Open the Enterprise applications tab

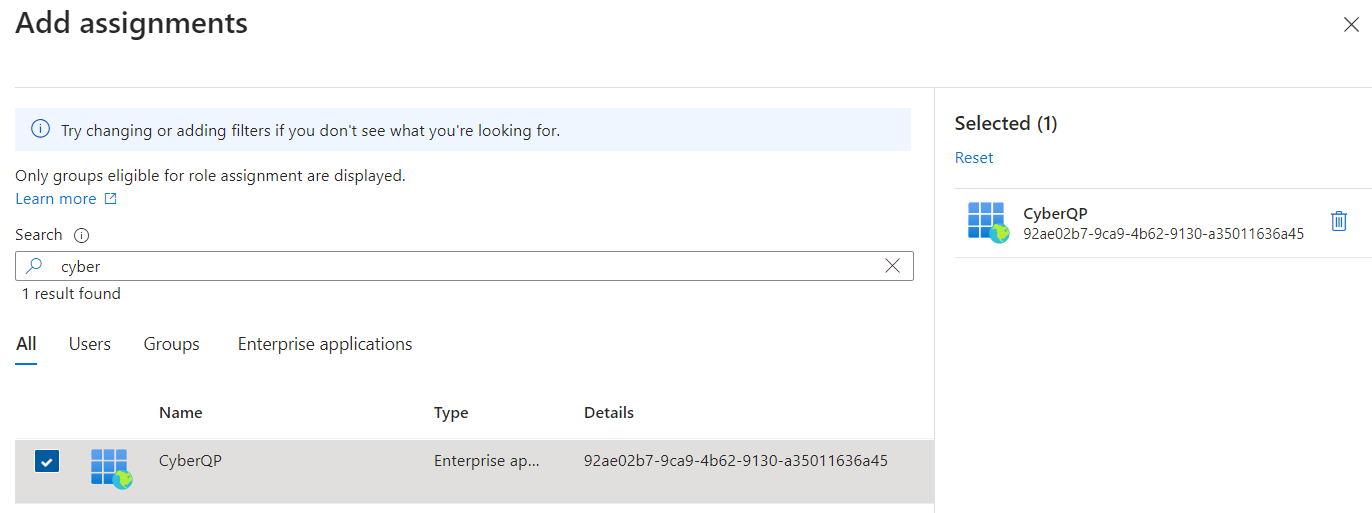click(x=325, y=344)
